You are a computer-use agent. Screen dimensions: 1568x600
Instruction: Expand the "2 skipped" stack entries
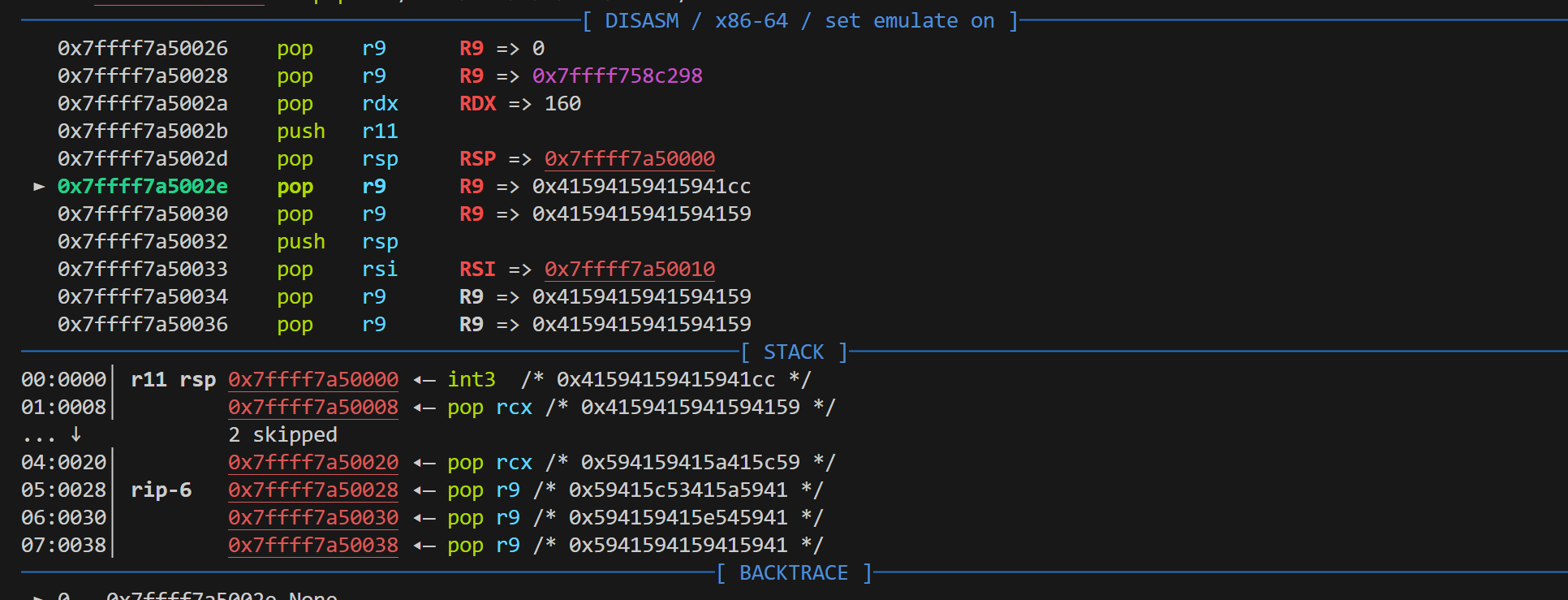click(282, 435)
